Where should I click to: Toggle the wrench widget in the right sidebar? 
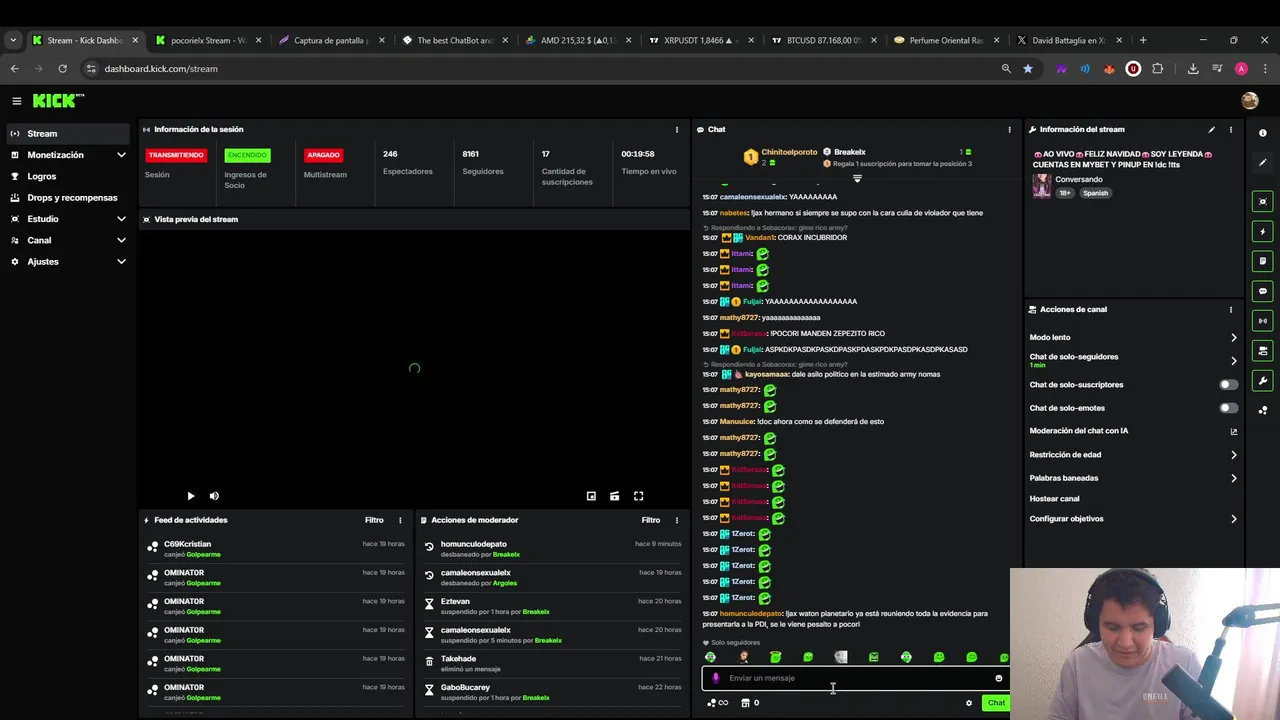coord(1263,380)
